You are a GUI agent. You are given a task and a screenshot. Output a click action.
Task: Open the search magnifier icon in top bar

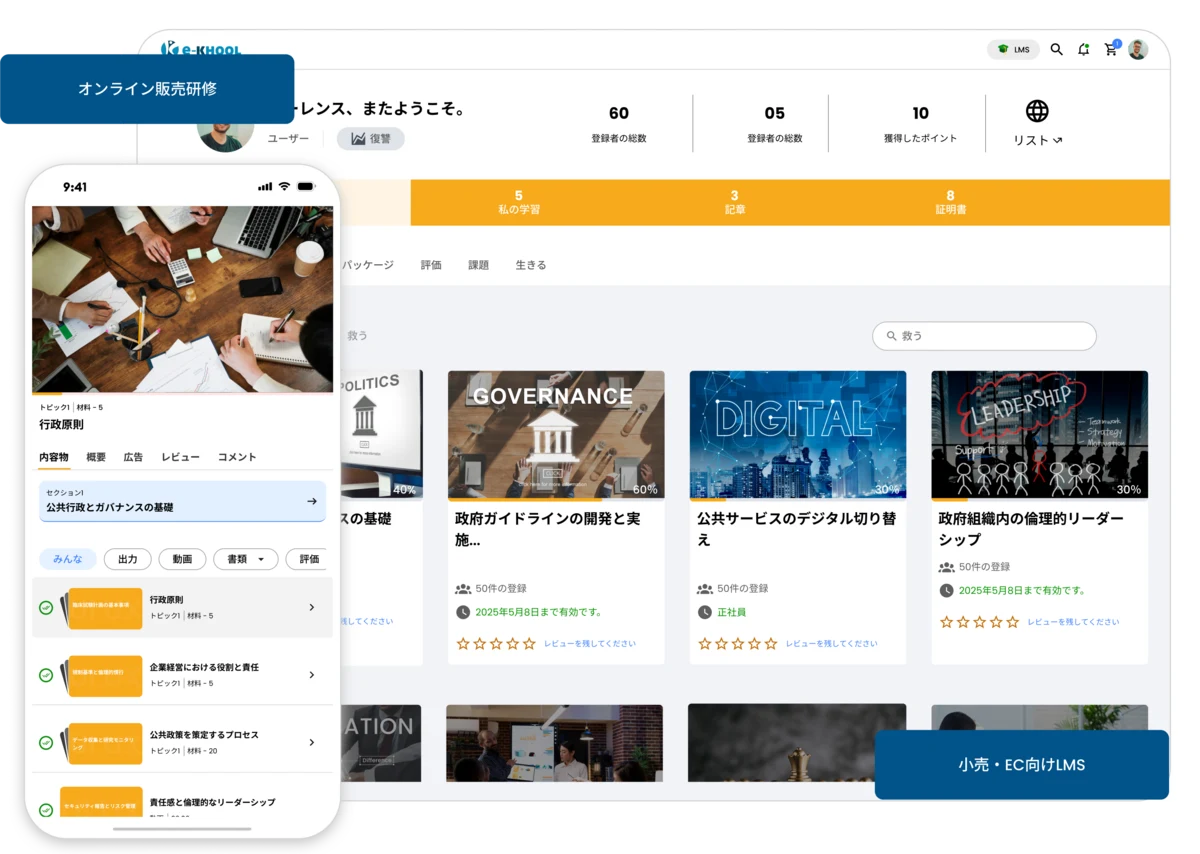(x=1056, y=48)
